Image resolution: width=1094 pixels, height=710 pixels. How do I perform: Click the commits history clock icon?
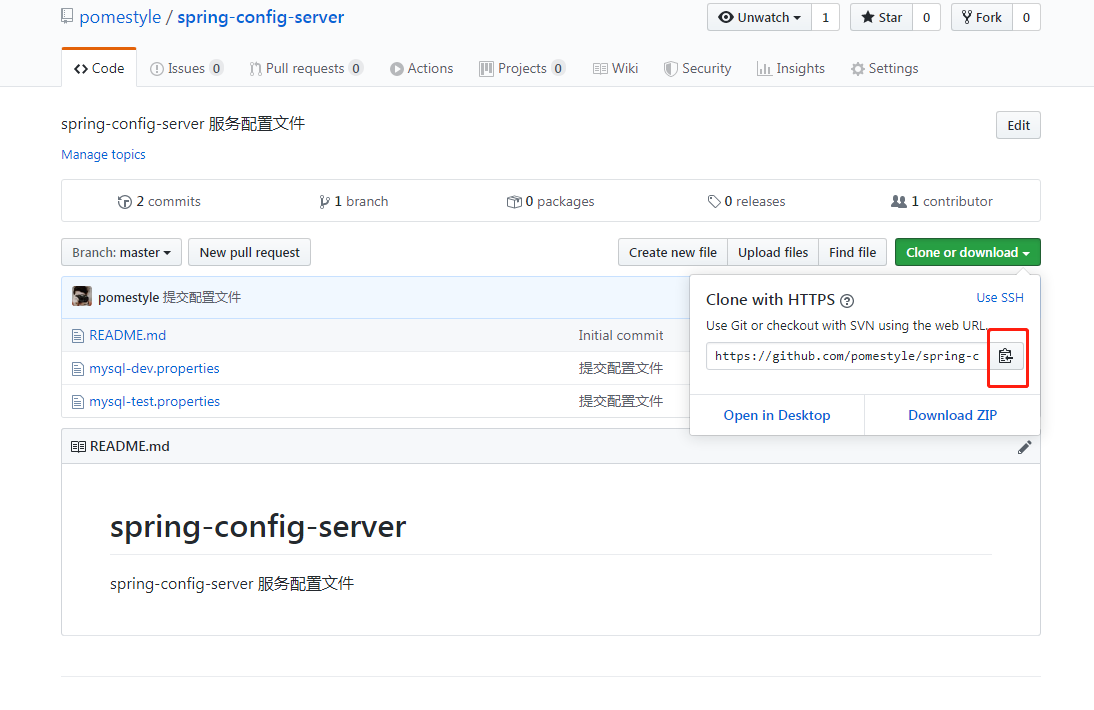(x=125, y=202)
